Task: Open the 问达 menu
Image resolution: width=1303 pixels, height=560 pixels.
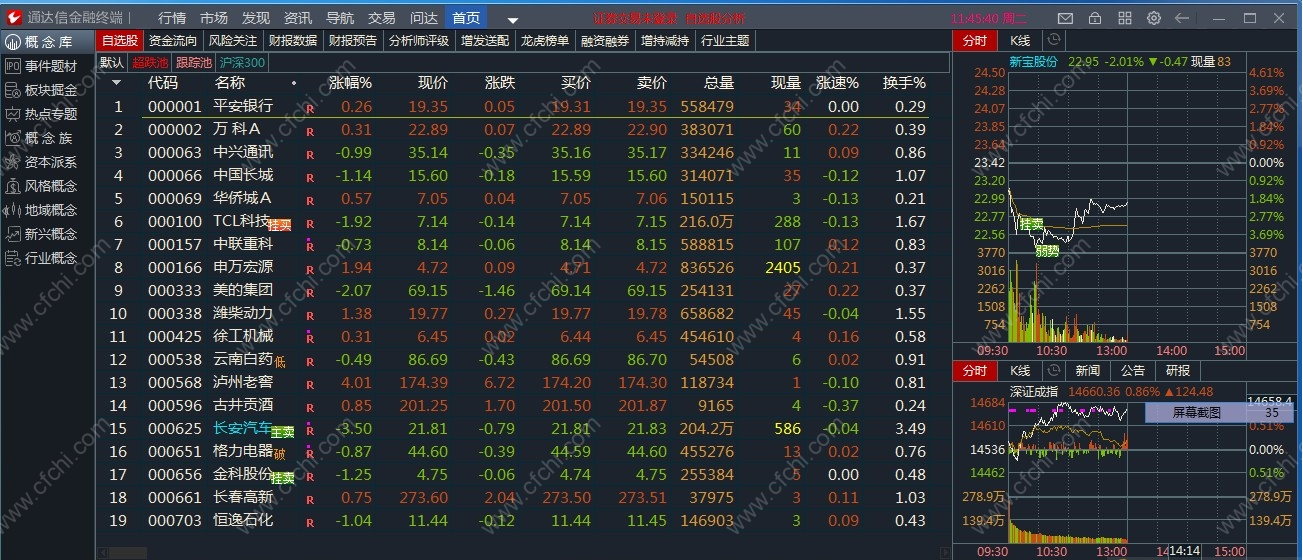Action: [x=424, y=18]
